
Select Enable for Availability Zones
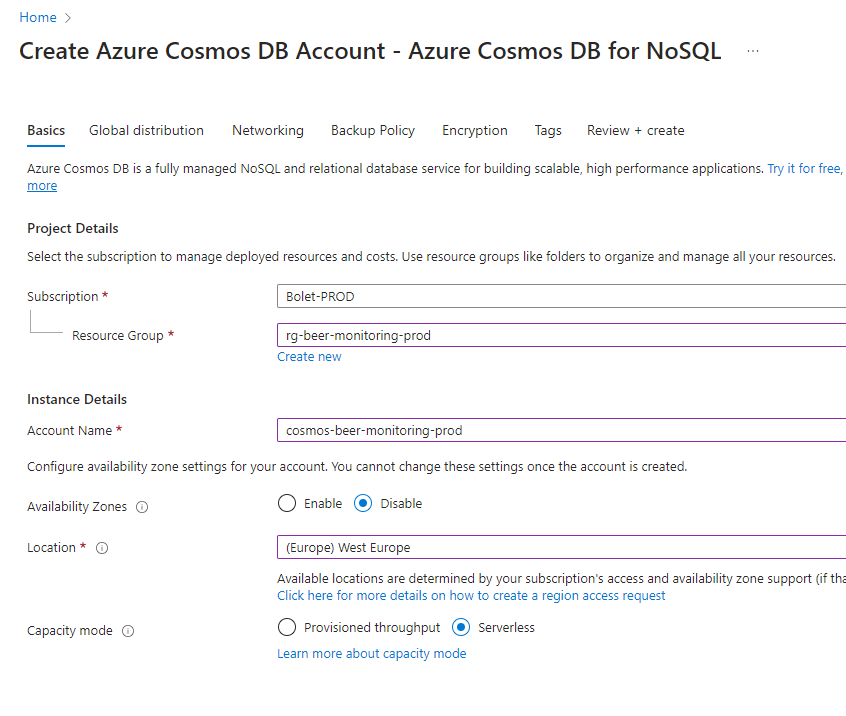(x=287, y=503)
